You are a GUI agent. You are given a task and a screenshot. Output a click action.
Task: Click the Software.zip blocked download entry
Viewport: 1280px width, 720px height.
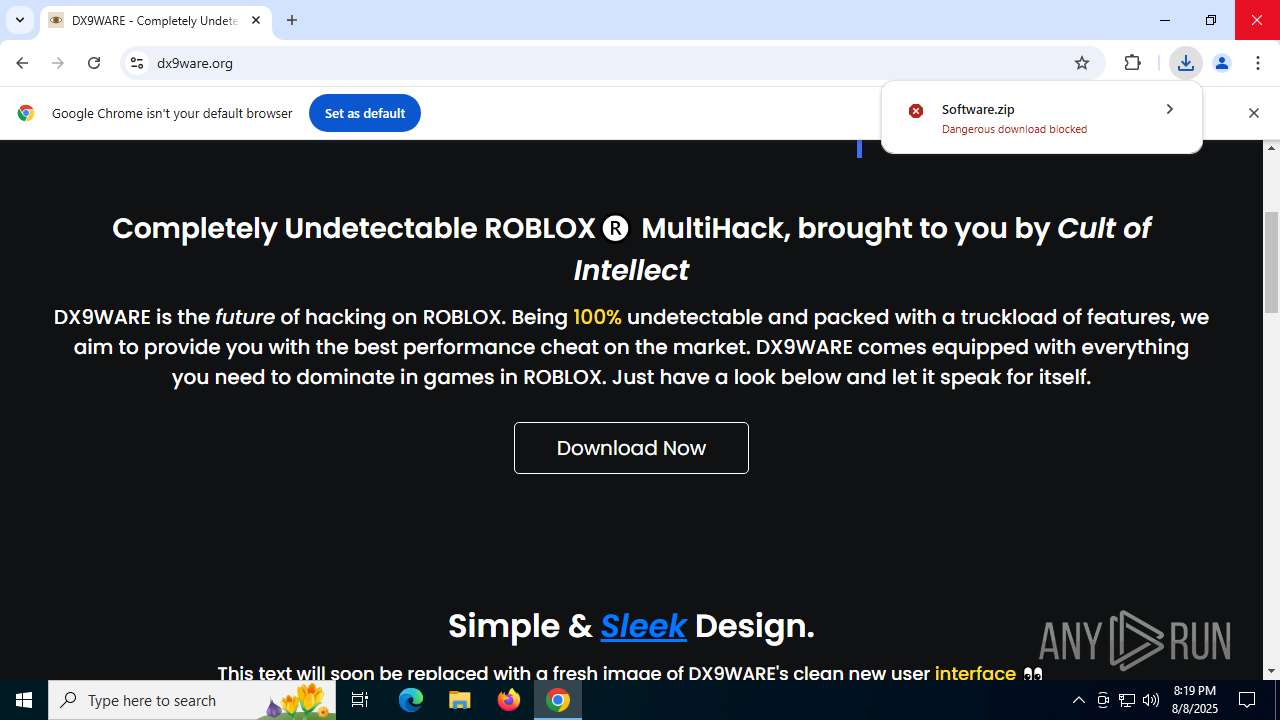(x=1041, y=118)
